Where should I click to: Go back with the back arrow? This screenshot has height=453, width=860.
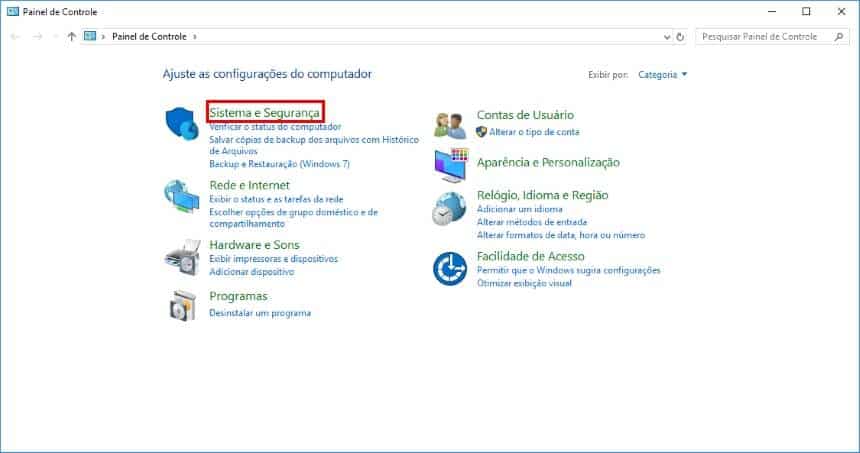15,36
